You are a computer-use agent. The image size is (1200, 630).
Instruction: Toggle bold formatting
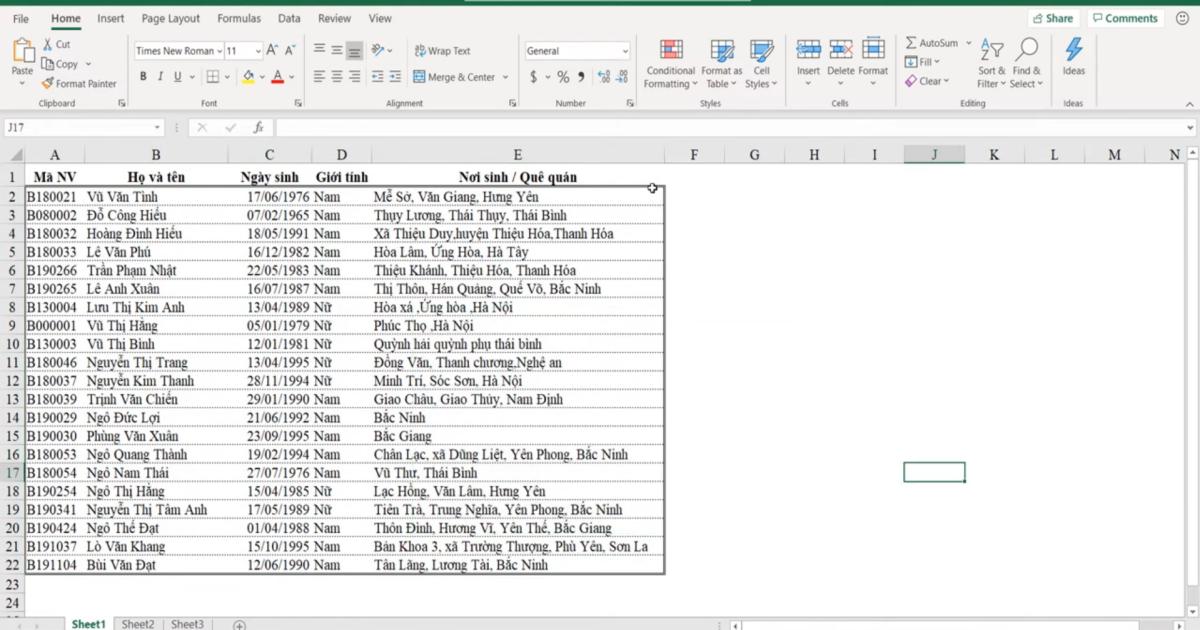[x=144, y=76]
